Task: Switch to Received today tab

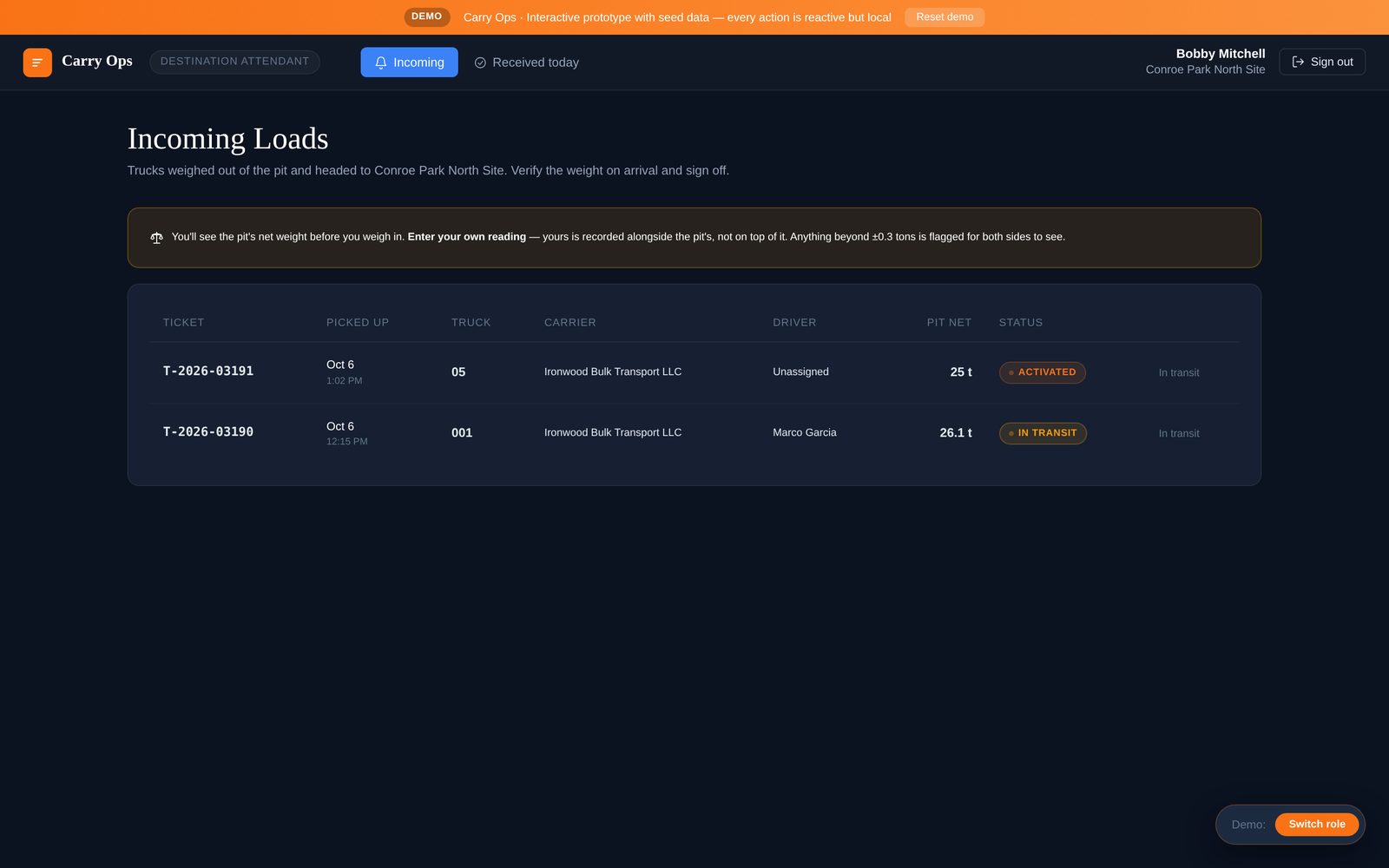Action: pyautogui.click(x=527, y=62)
